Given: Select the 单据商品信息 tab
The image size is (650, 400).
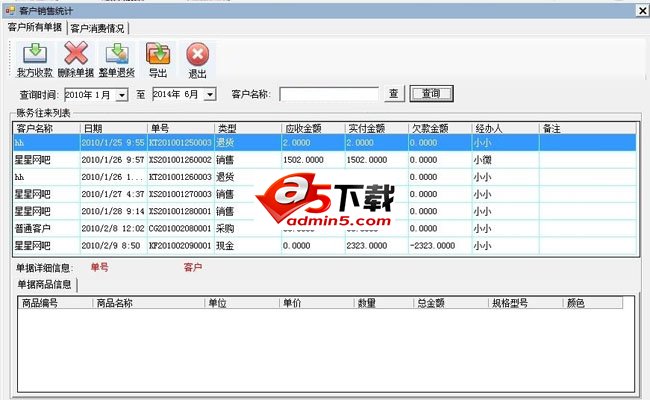Looking at the screenshot, I should coord(44,284).
